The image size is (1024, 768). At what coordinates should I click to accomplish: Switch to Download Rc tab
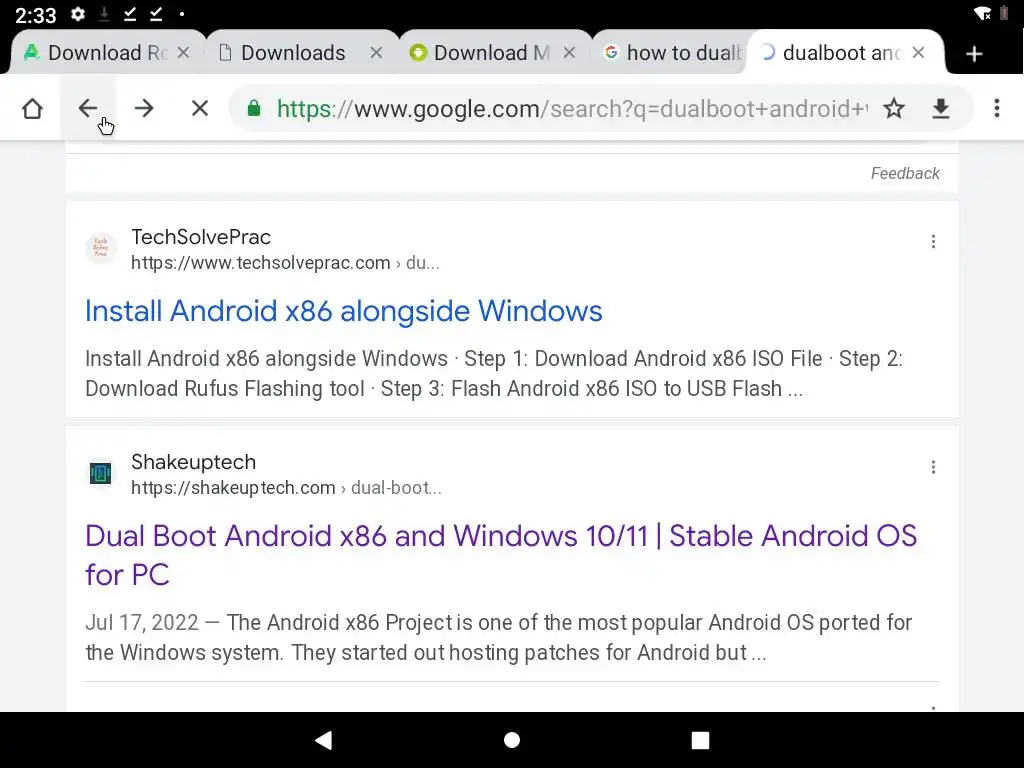108,52
